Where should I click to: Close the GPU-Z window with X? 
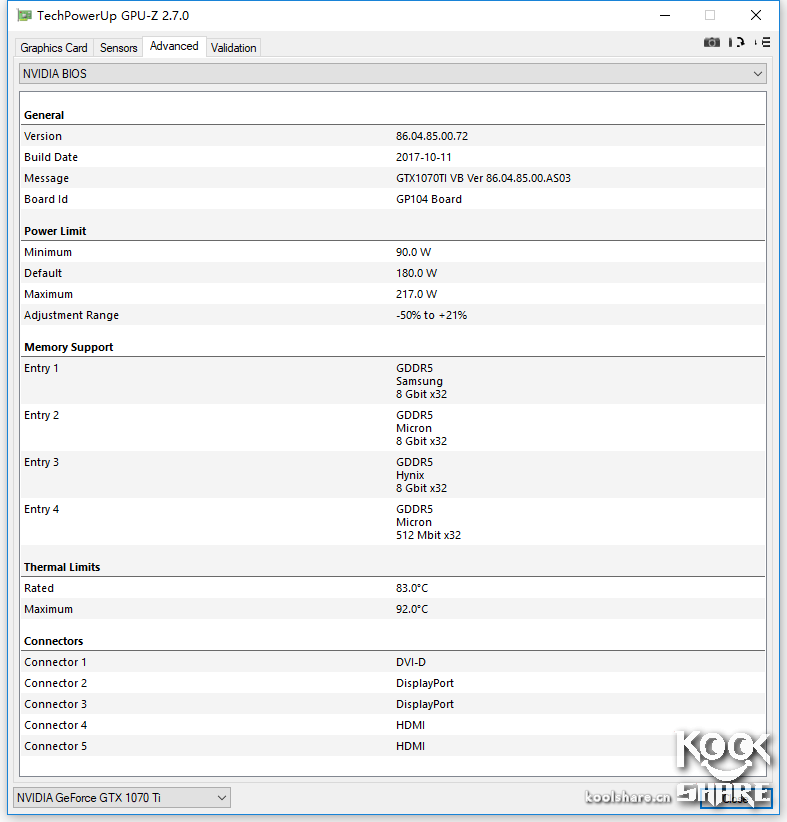tap(756, 15)
